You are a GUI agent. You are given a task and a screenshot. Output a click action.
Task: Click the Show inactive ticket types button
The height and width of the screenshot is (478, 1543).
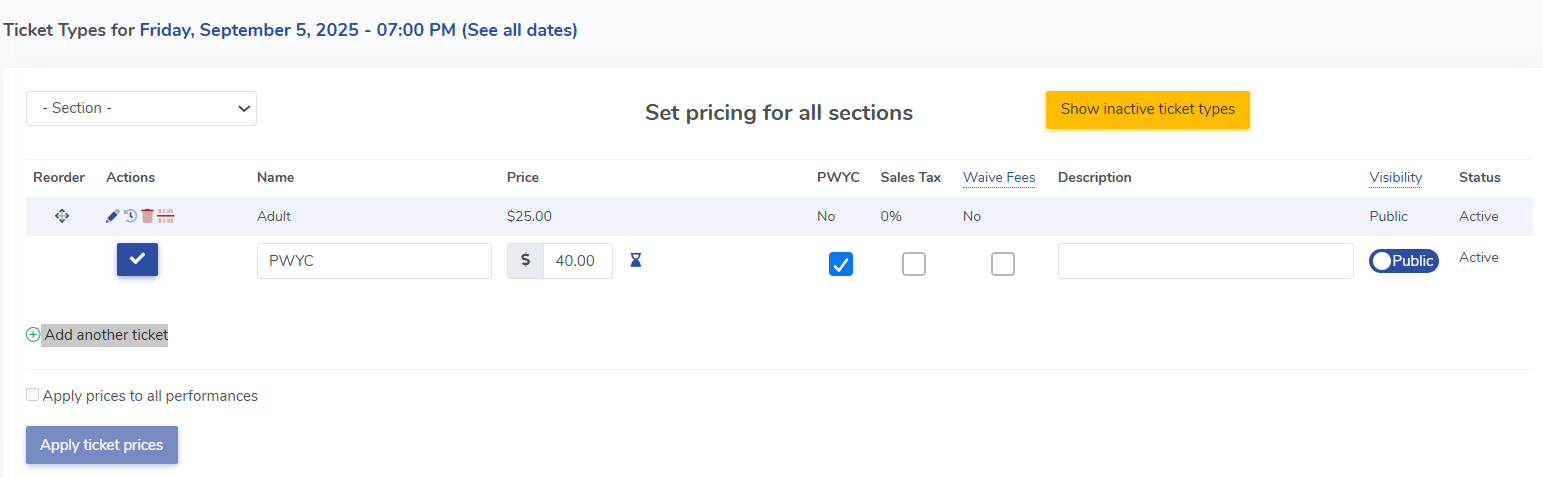[1147, 110]
